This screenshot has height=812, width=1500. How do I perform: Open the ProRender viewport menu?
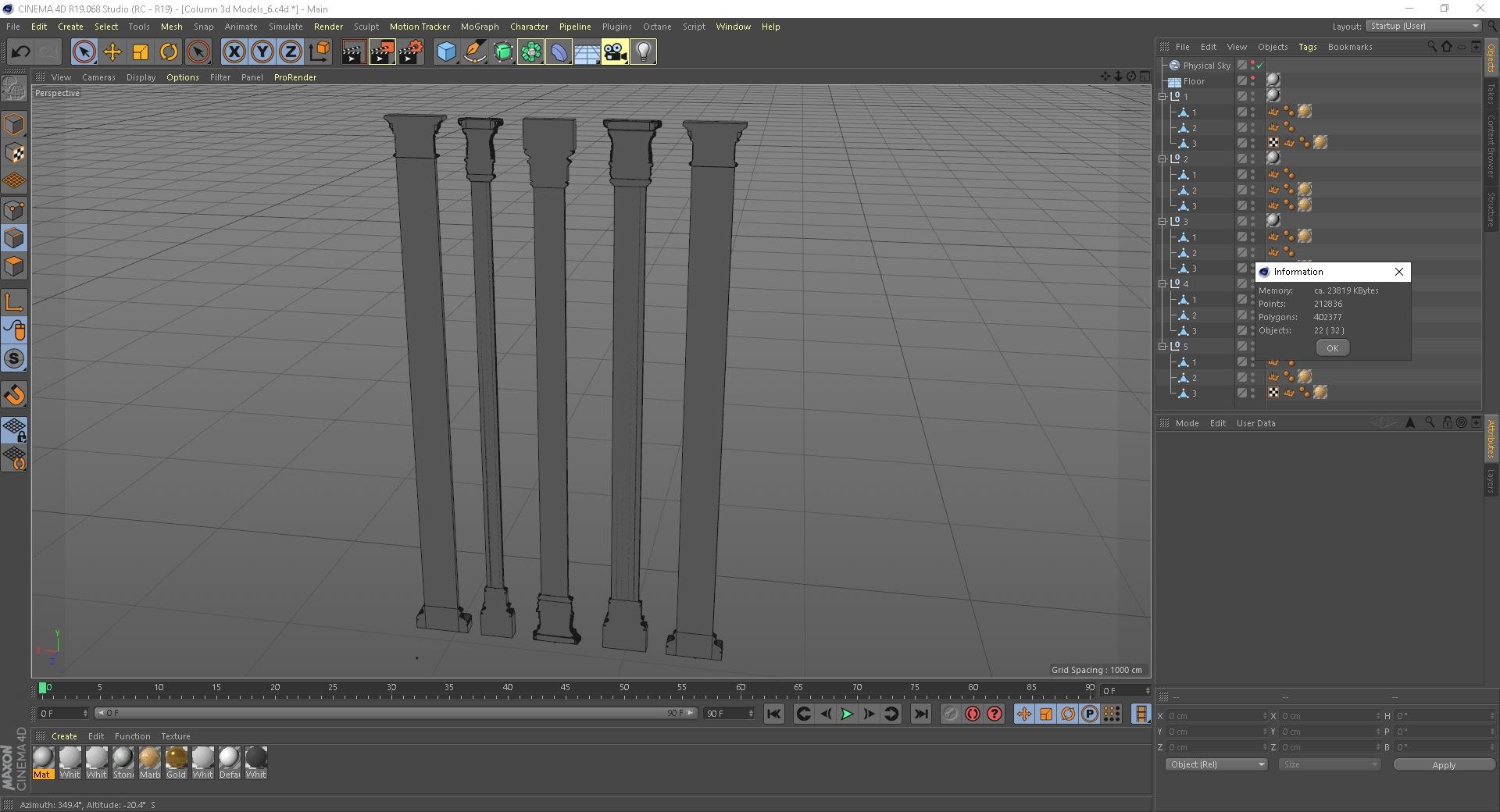pyautogui.click(x=295, y=77)
